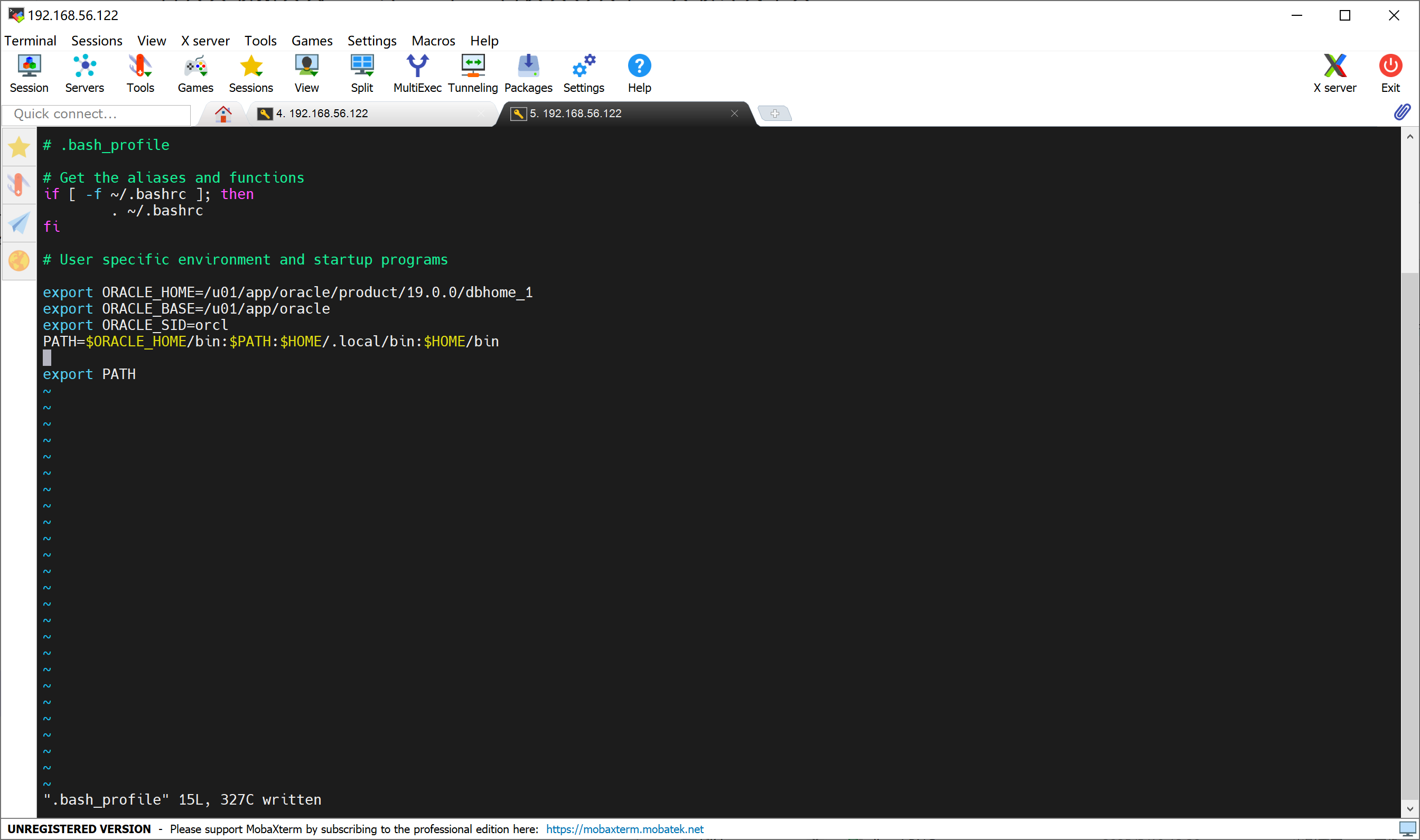Screen dimensions: 1420x840
Task: Open the Macros menu
Action: (x=433, y=41)
